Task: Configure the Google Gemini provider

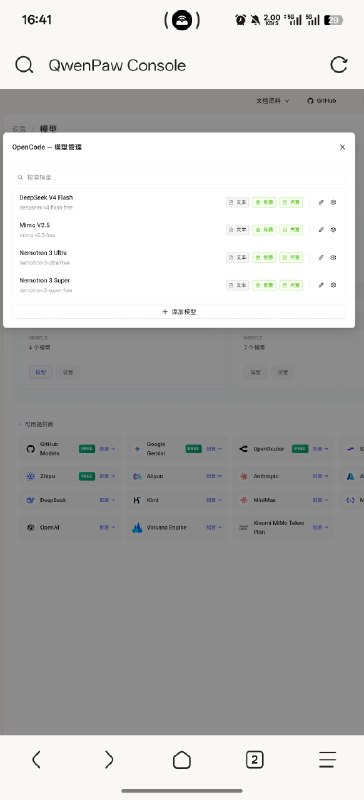Action: (214, 449)
